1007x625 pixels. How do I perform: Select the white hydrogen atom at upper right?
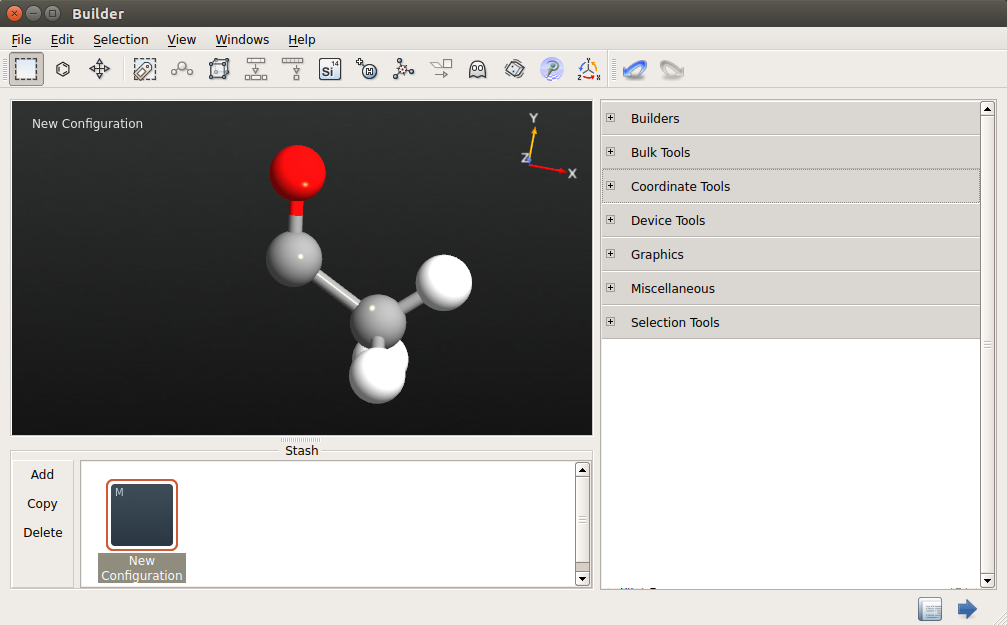click(444, 283)
